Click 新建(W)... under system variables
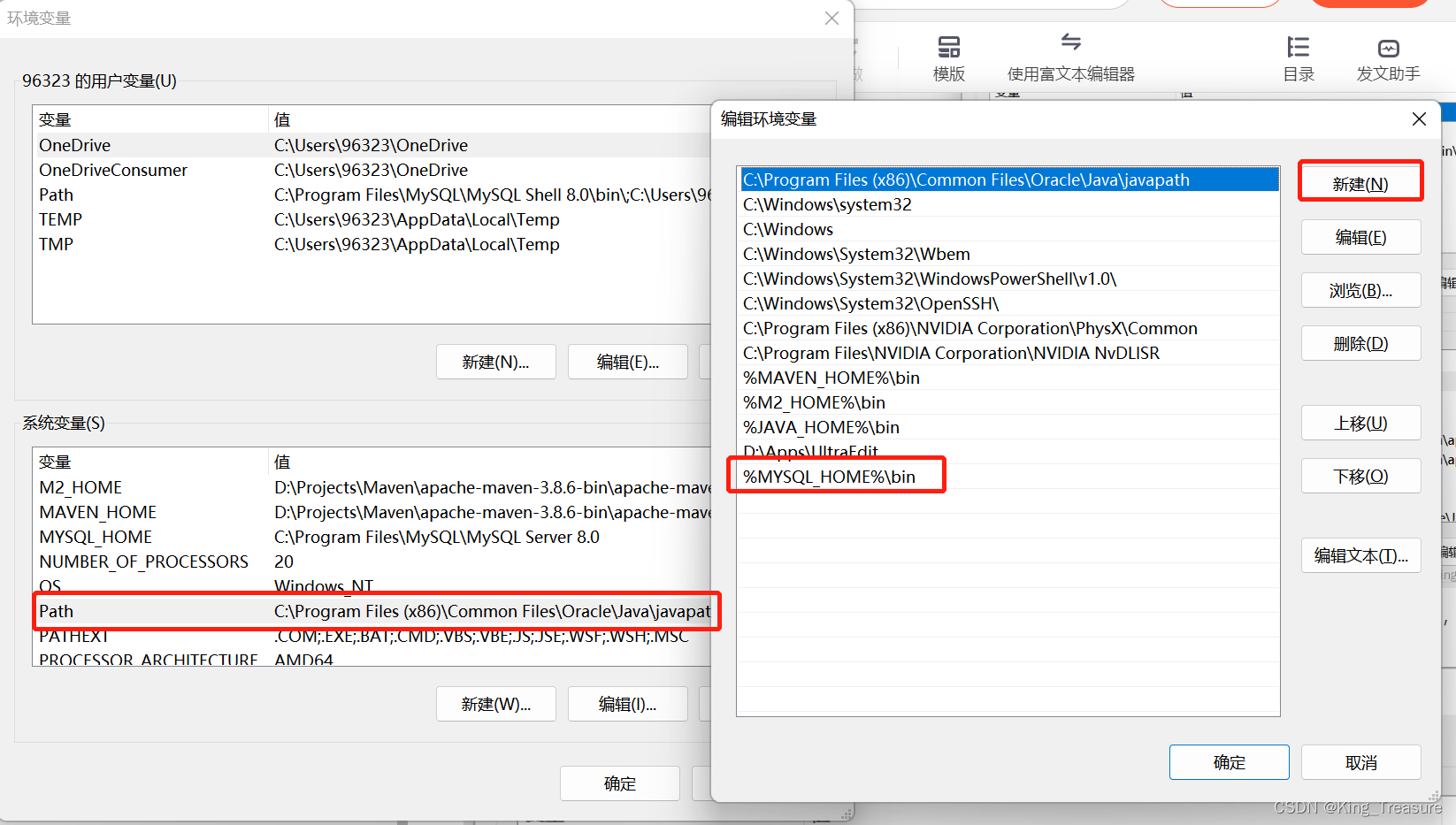 [495, 704]
